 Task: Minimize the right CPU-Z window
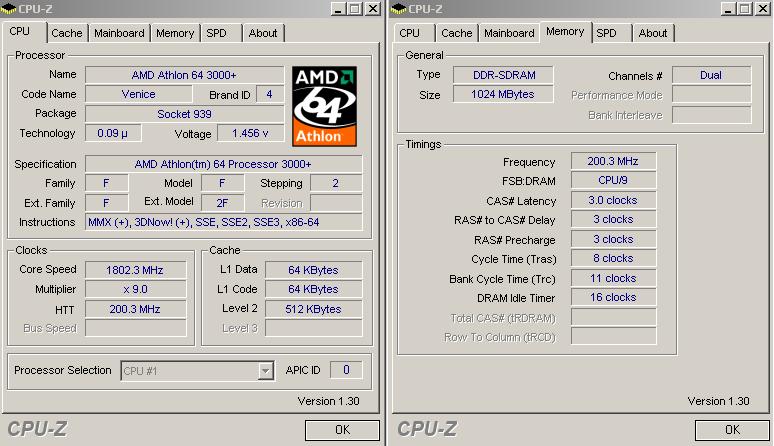pos(728,8)
